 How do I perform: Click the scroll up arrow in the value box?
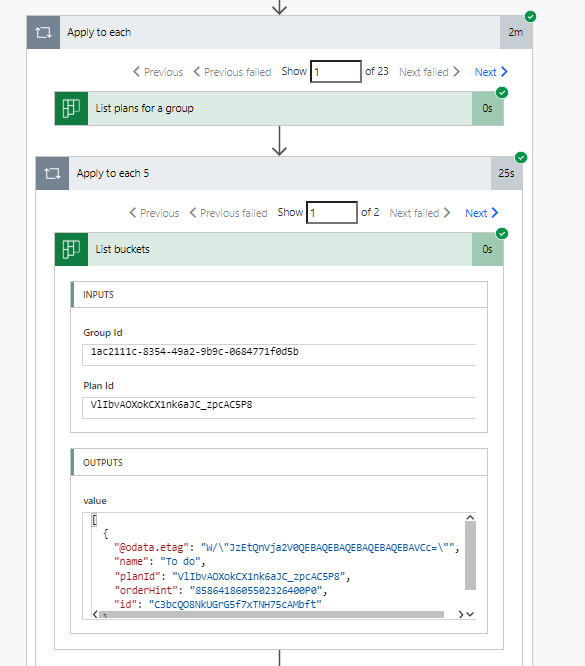point(470,517)
